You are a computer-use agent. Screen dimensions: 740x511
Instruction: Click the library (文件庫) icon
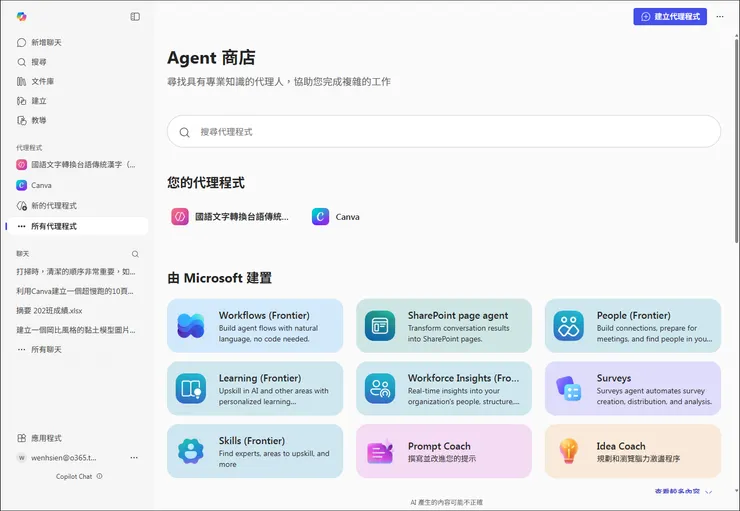coord(21,81)
